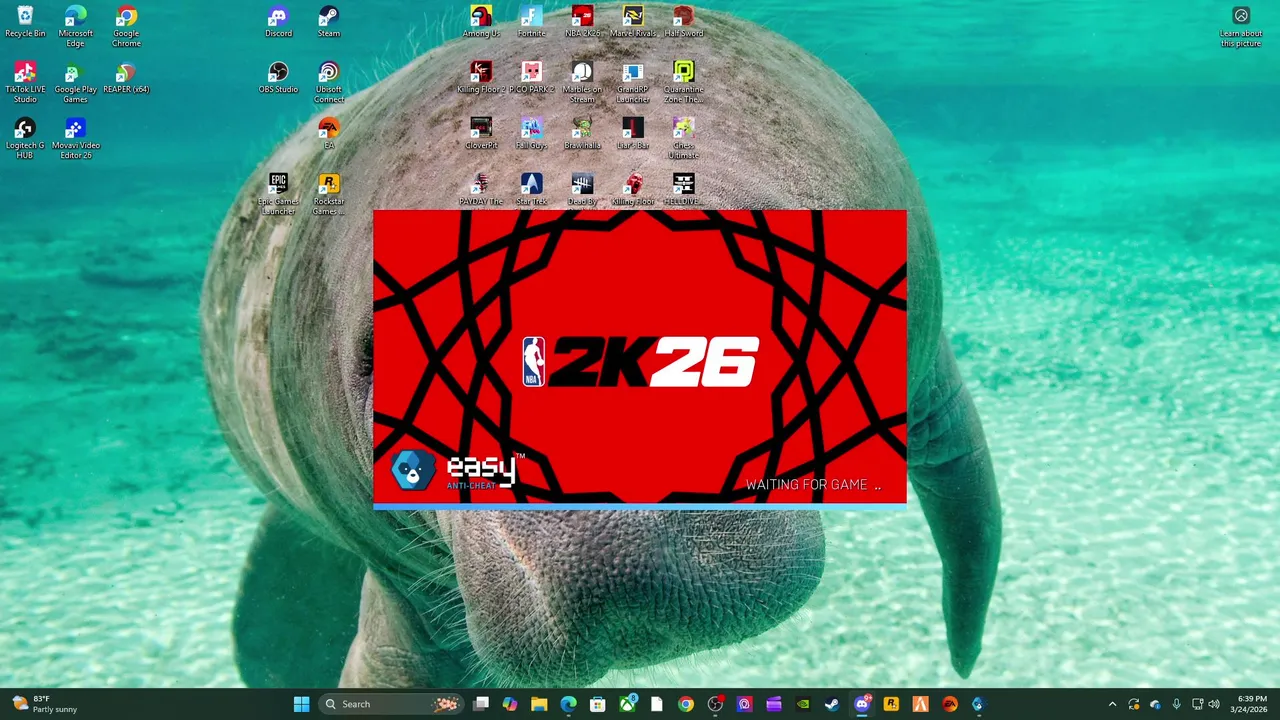Select the Movavi Video Editor 26 icon

(75, 138)
